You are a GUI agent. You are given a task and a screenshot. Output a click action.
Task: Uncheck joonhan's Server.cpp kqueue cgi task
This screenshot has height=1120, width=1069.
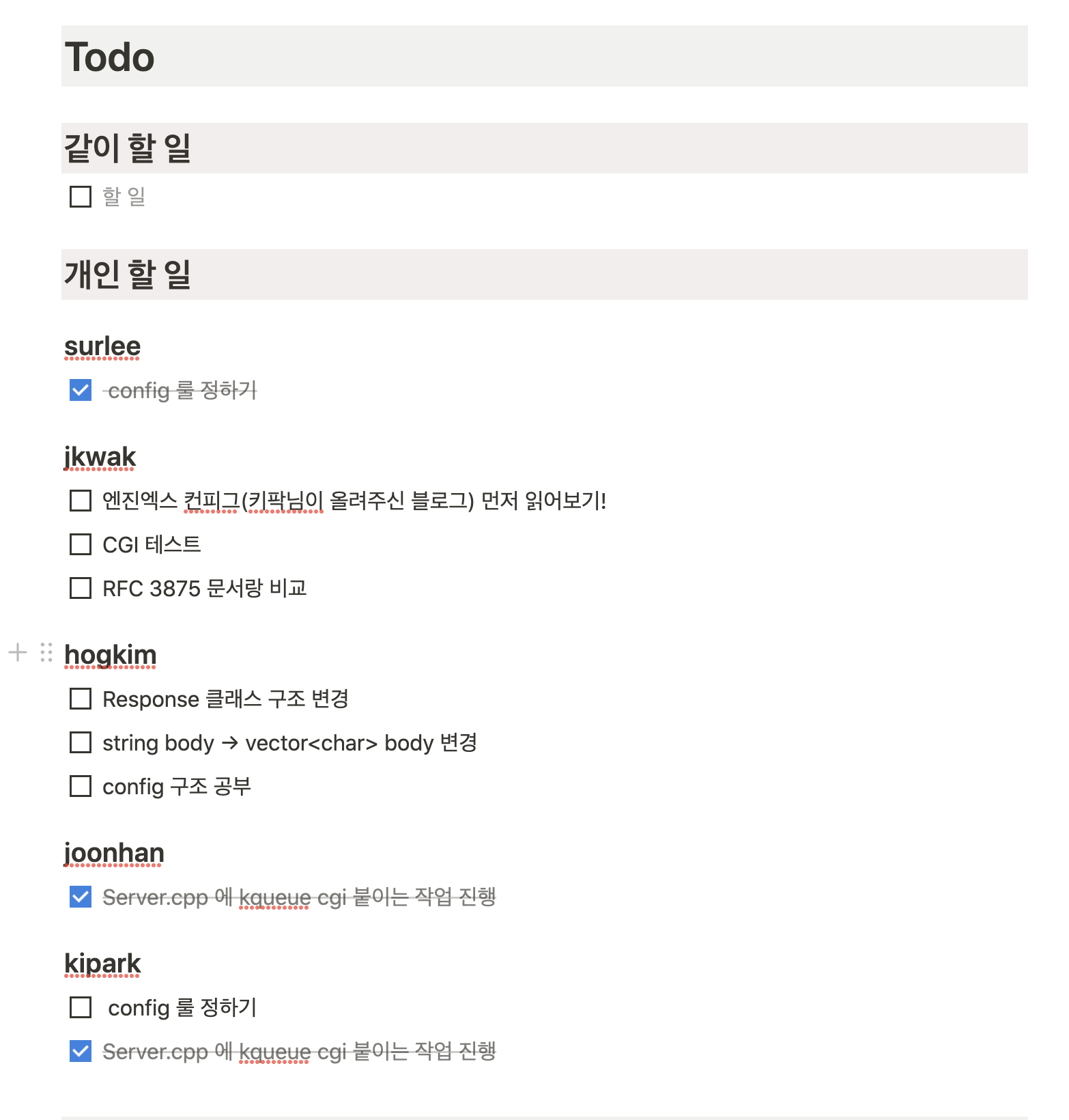(81, 897)
